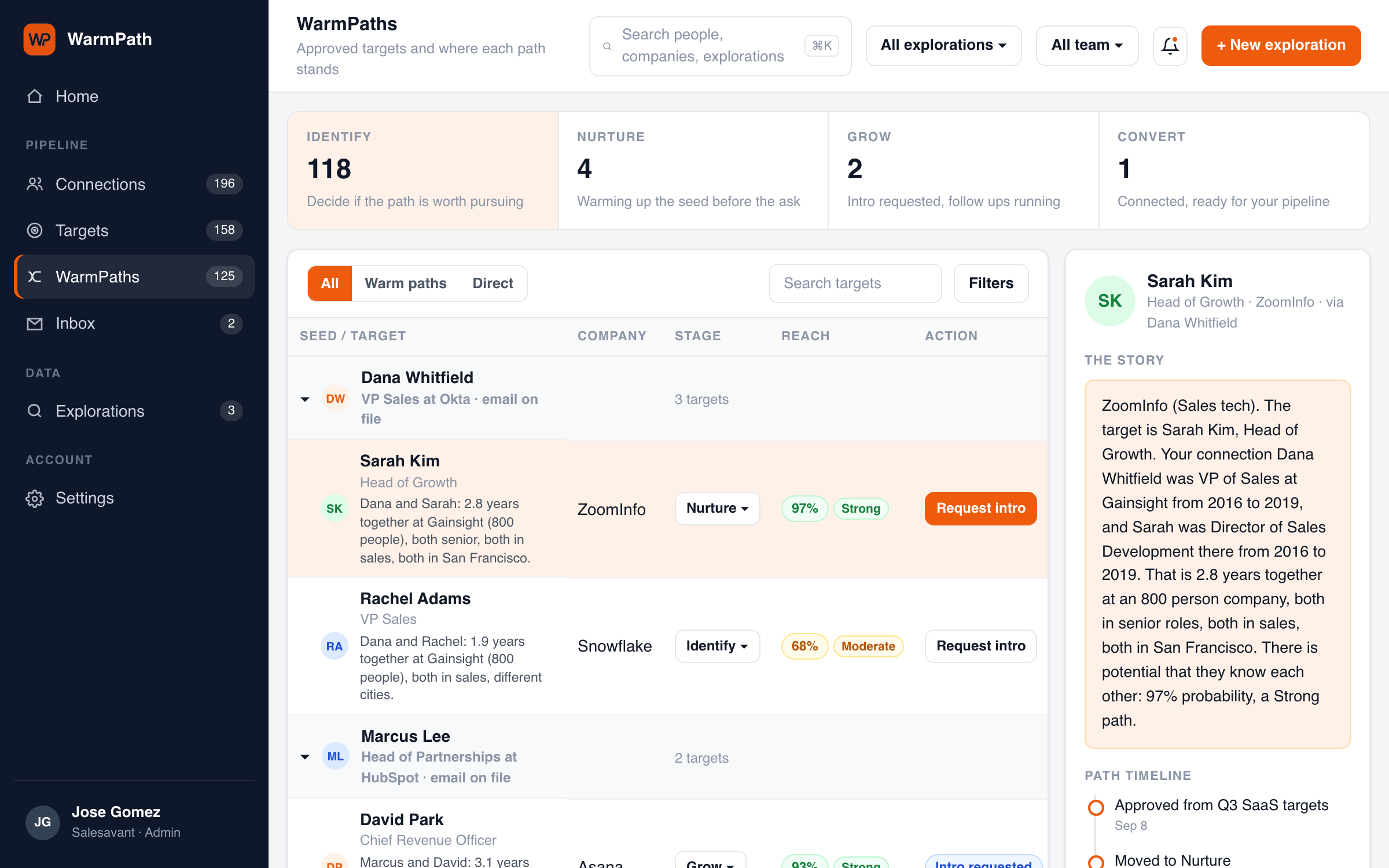Click the WarmPath WP logo icon

coord(39,39)
